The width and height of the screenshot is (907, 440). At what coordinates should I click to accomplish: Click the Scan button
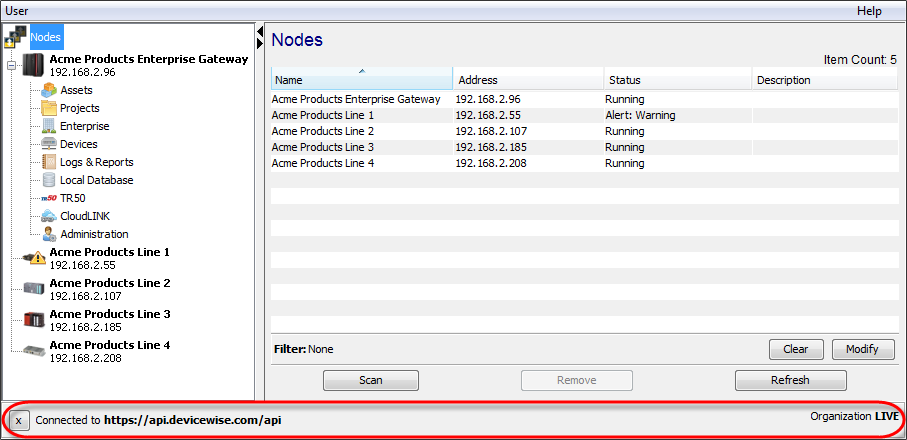[x=370, y=380]
